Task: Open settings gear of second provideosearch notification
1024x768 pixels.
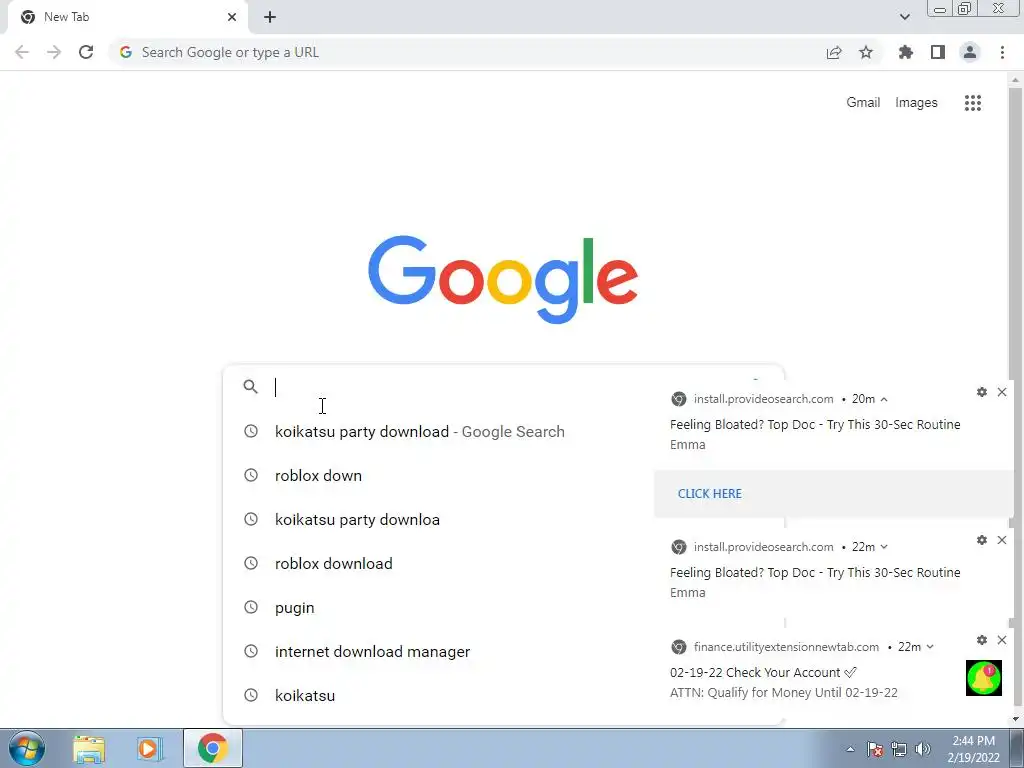Action: pyautogui.click(x=982, y=540)
